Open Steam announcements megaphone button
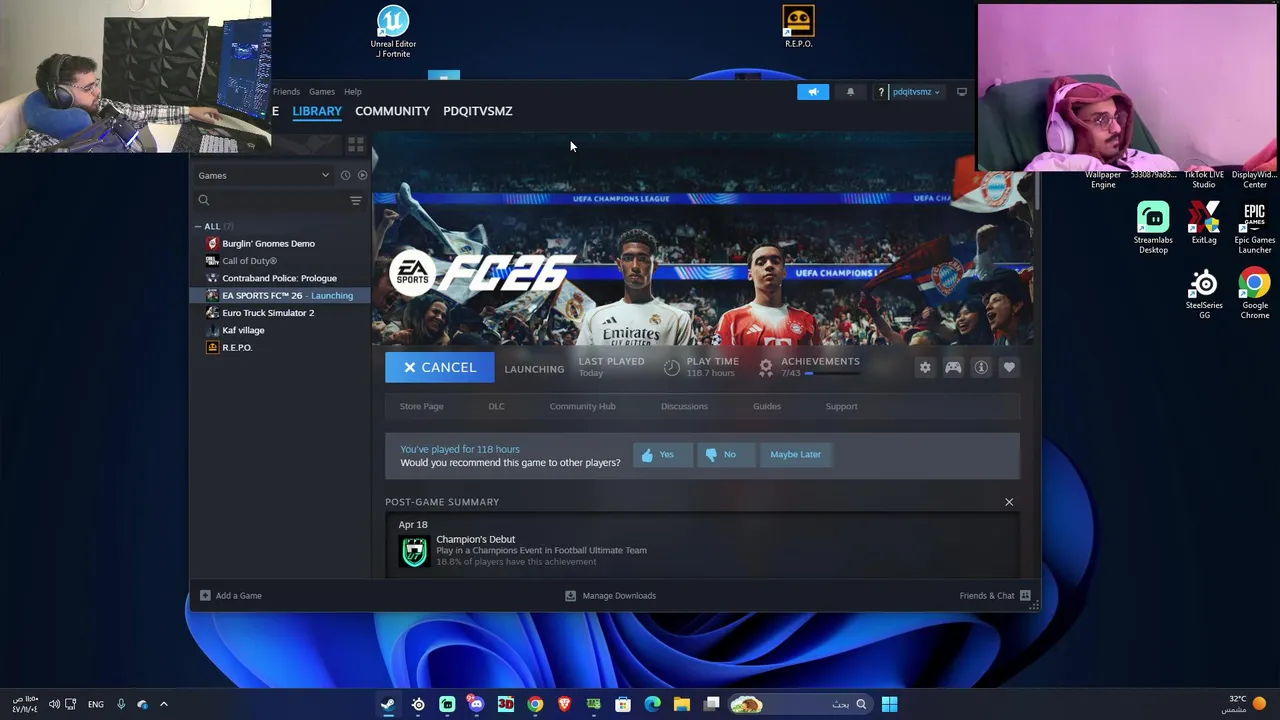 (813, 92)
